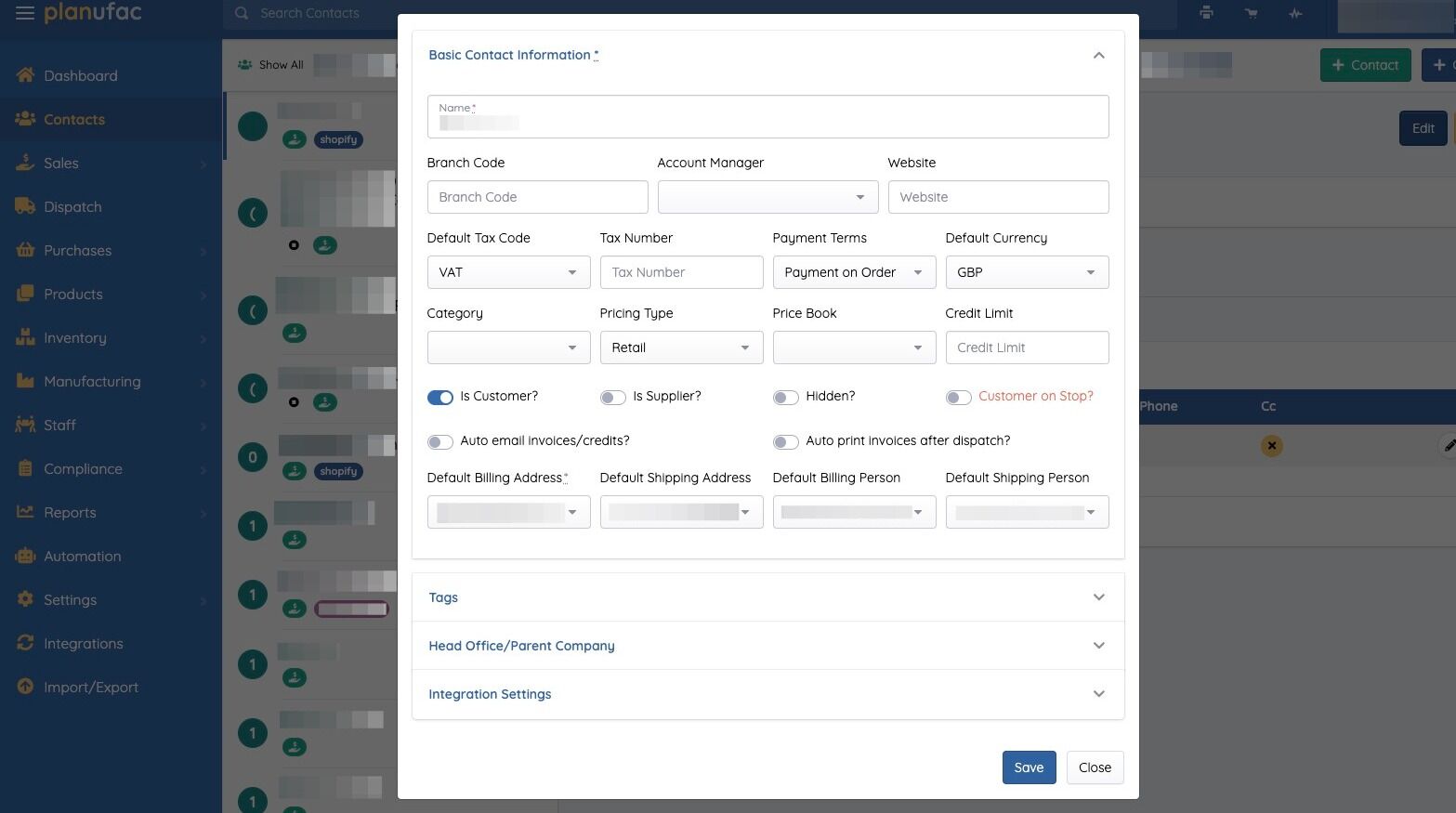Turn on Customer on Stop toggle
1456x813 pixels.
(x=958, y=398)
